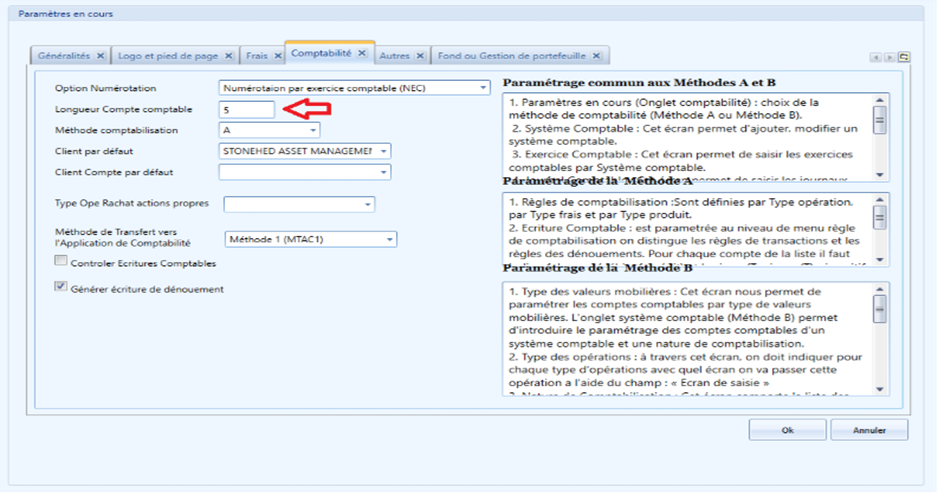This screenshot has width=938, height=492.
Task: Click the Longueur Compte comptable input field
Action: pyautogui.click(x=247, y=110)
